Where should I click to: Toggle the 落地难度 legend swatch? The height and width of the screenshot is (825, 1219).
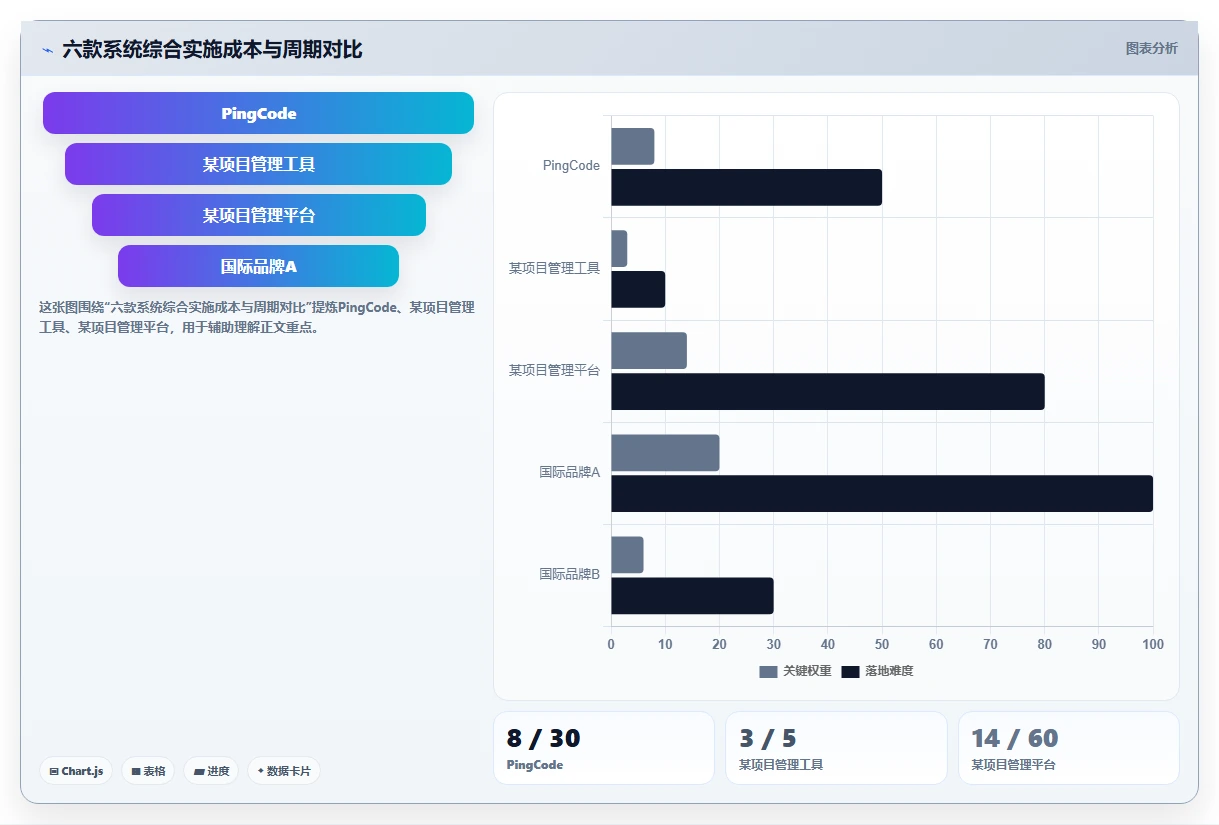tap(850, 671)
